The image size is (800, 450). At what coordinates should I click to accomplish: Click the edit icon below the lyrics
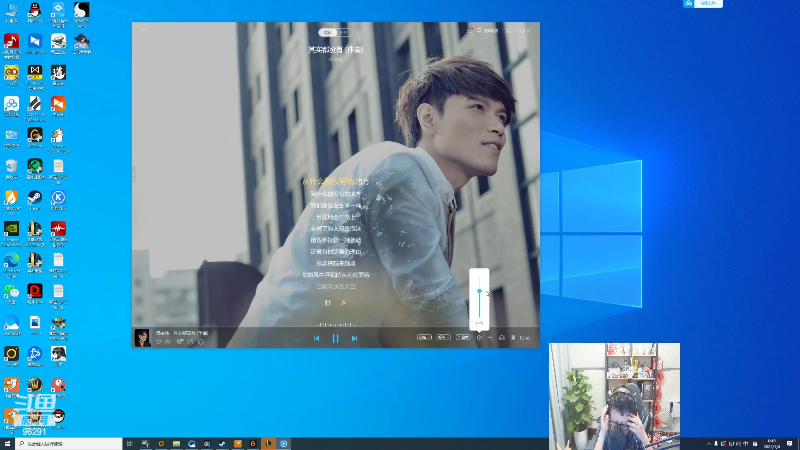coord(343,303)
